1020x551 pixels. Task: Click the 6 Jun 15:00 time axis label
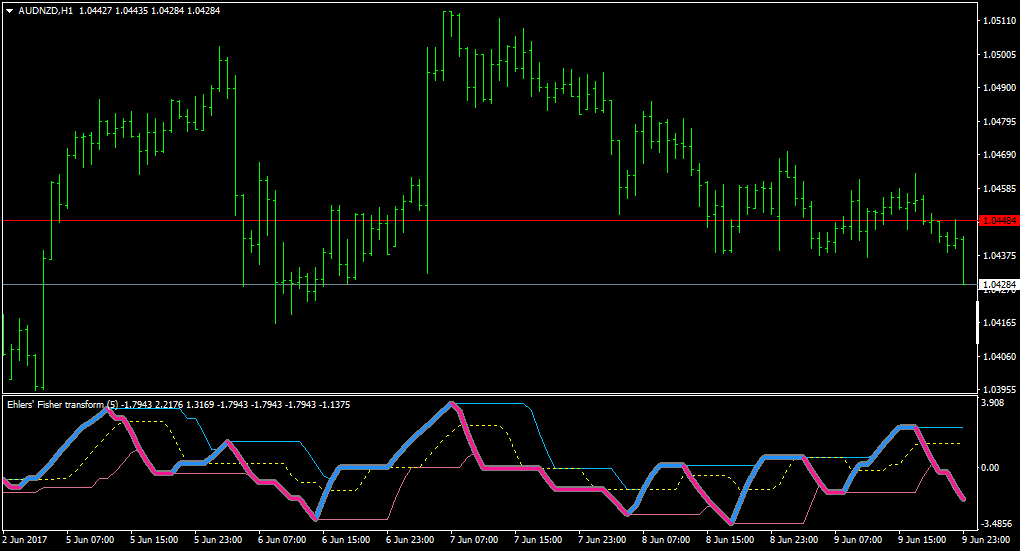pyautogui.click(x=346, y=540)
